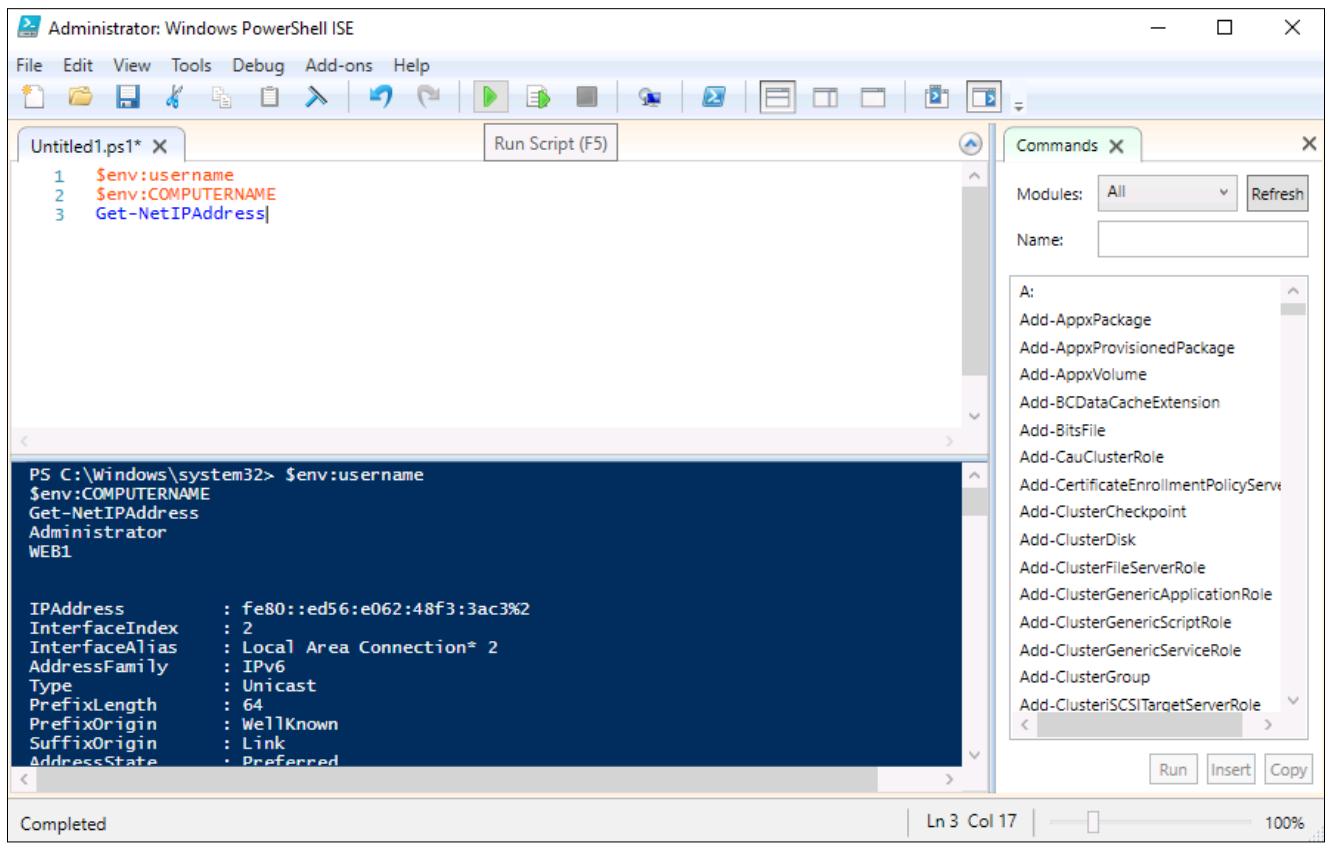Select Add-AppxPackage in the commands list
The height and width of the screenshot is (848, 1328).
(x=1085, y=320)
